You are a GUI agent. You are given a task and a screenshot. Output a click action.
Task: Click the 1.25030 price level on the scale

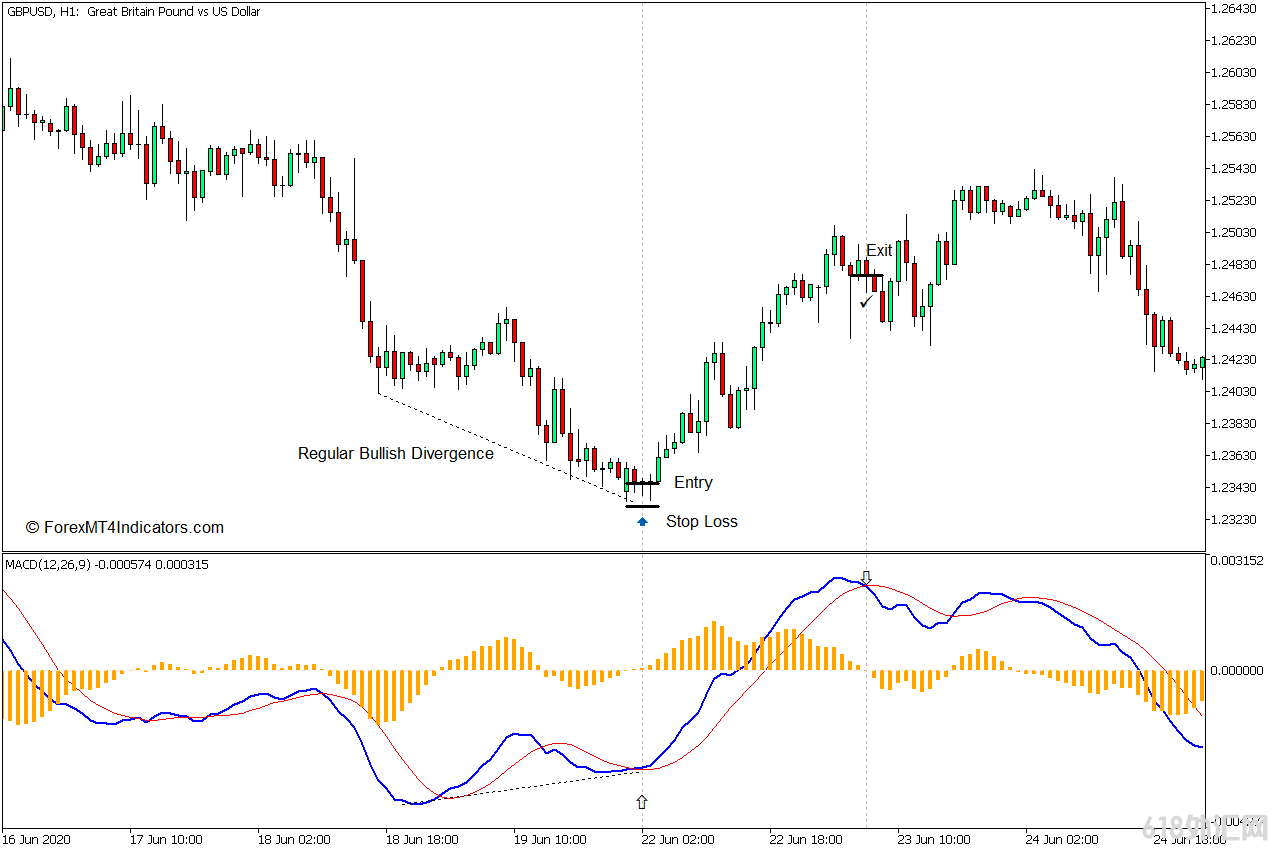1232,232
